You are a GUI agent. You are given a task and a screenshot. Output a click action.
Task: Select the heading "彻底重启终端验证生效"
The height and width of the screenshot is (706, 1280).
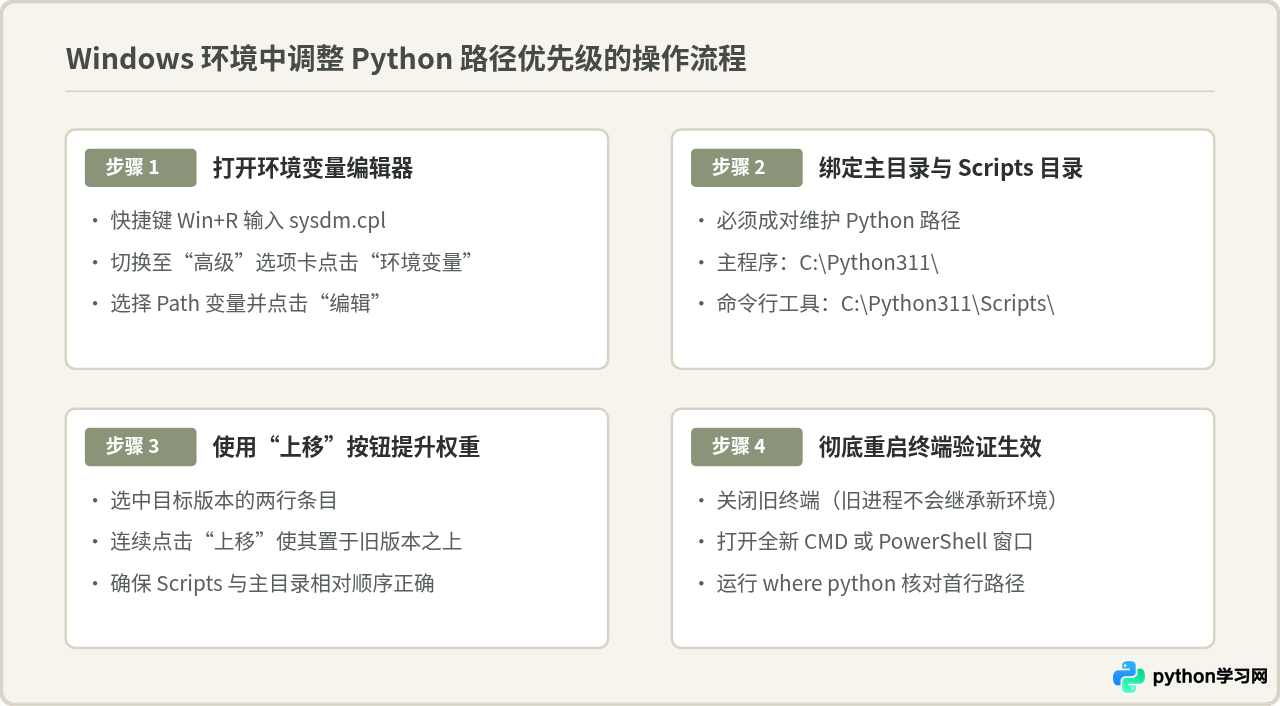(930, 447)
